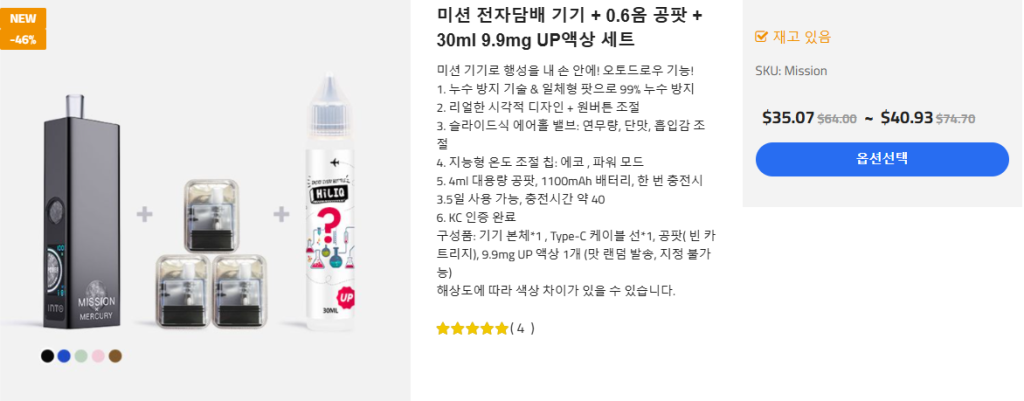Click the 재고 있음 checkmark icon
Viewport: 1024px width, 401px height.
[x=761, y=37]
